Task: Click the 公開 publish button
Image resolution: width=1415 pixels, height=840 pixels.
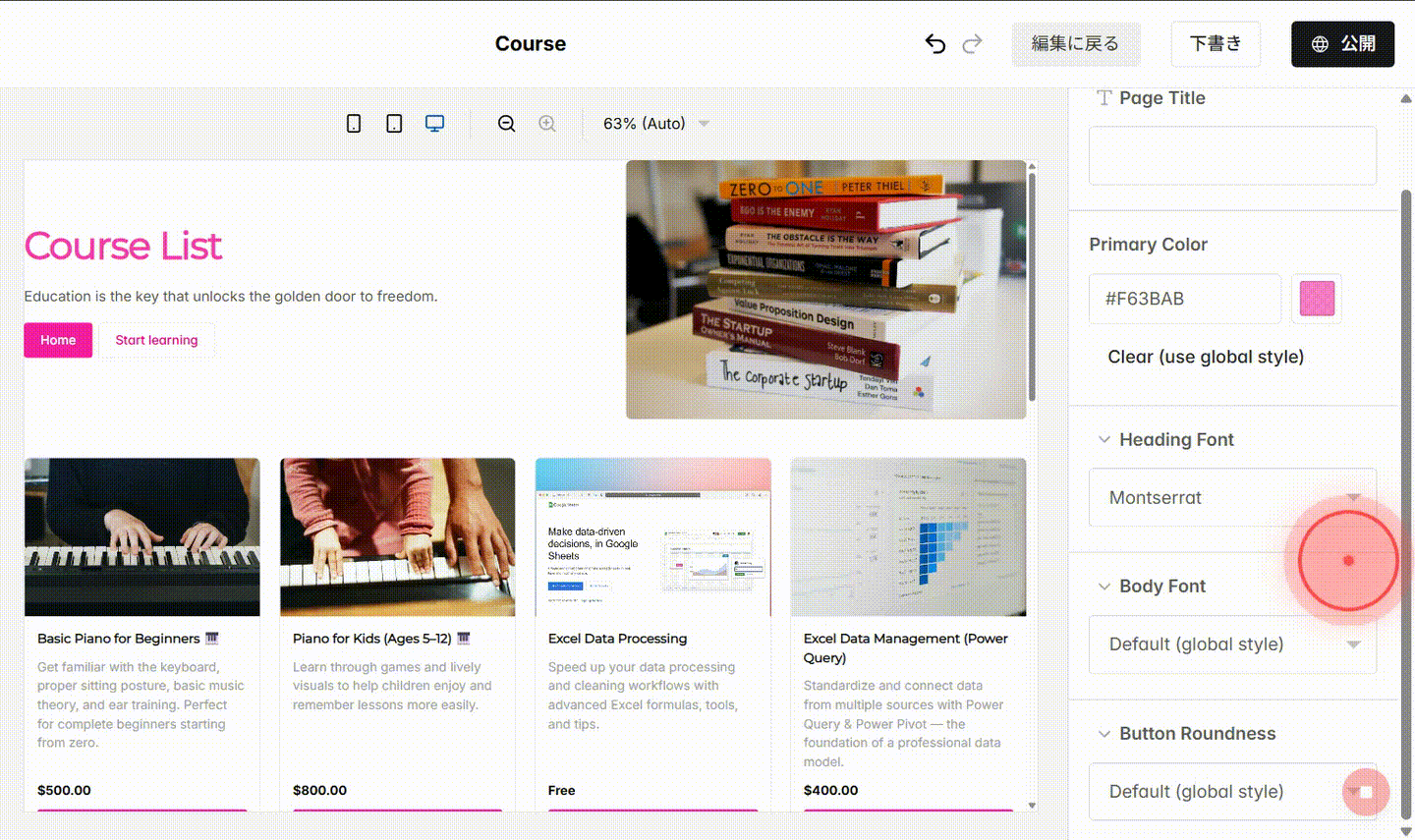Action: click(1342, 44)
